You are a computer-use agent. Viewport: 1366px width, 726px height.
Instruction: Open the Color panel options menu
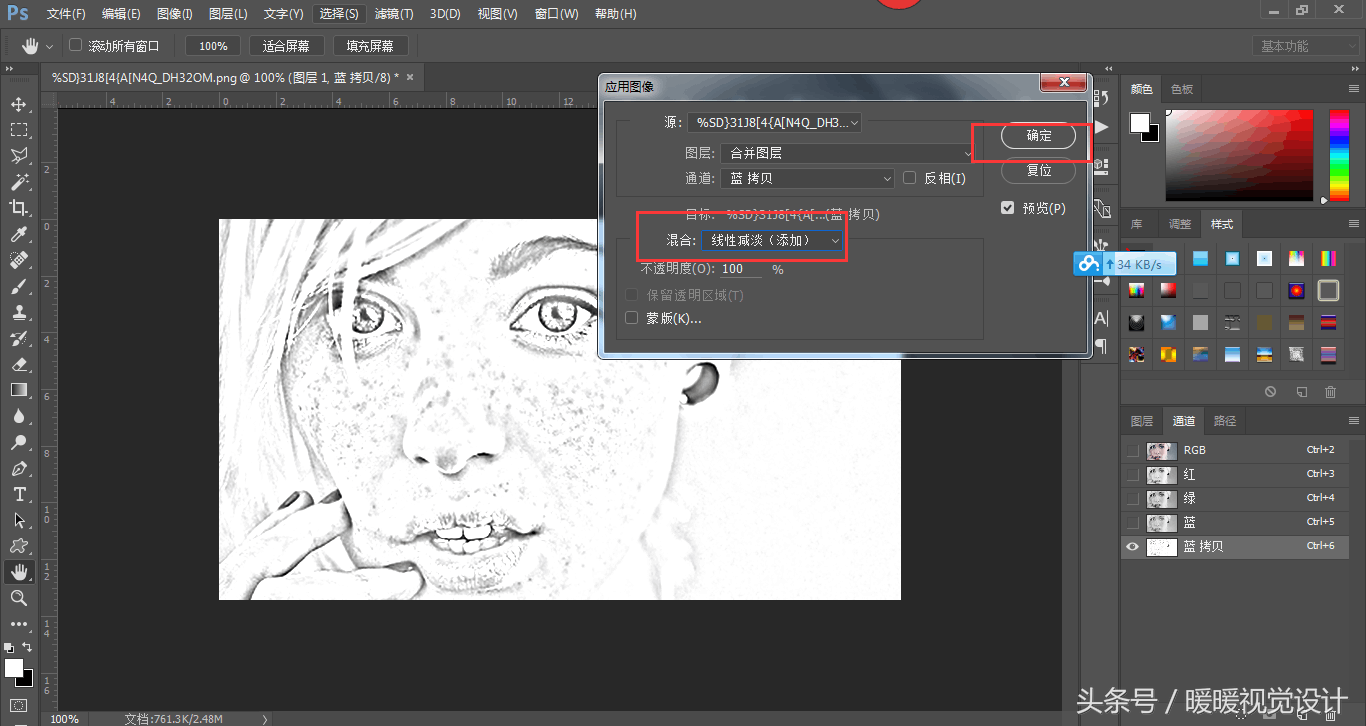click(x=1354, y=88)
